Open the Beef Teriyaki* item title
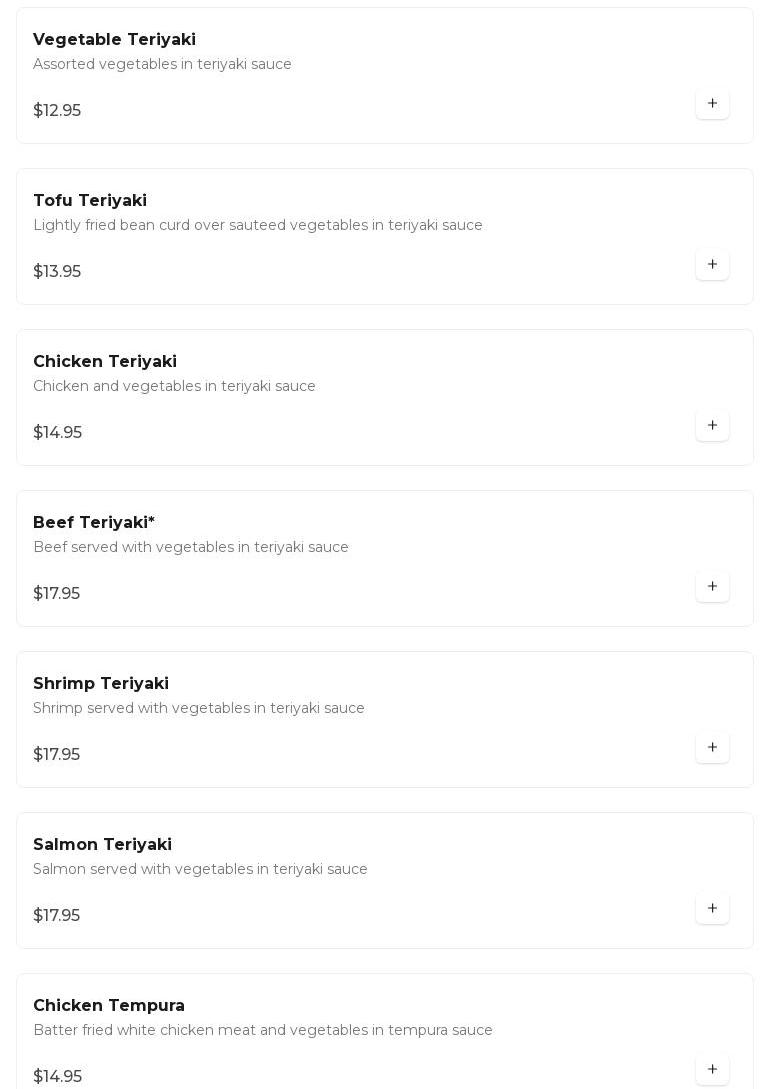 (x=94, y=523)
